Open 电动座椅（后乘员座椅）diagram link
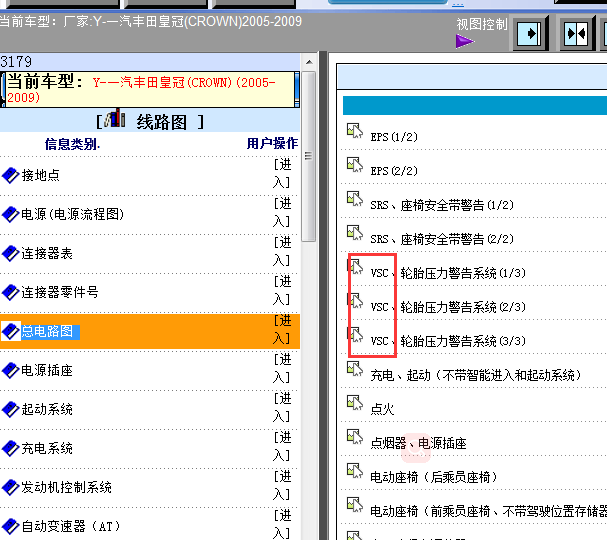Image resolution: width=607 pixels, height=540 pixels. pyautogui.click(x=434, y=477)
